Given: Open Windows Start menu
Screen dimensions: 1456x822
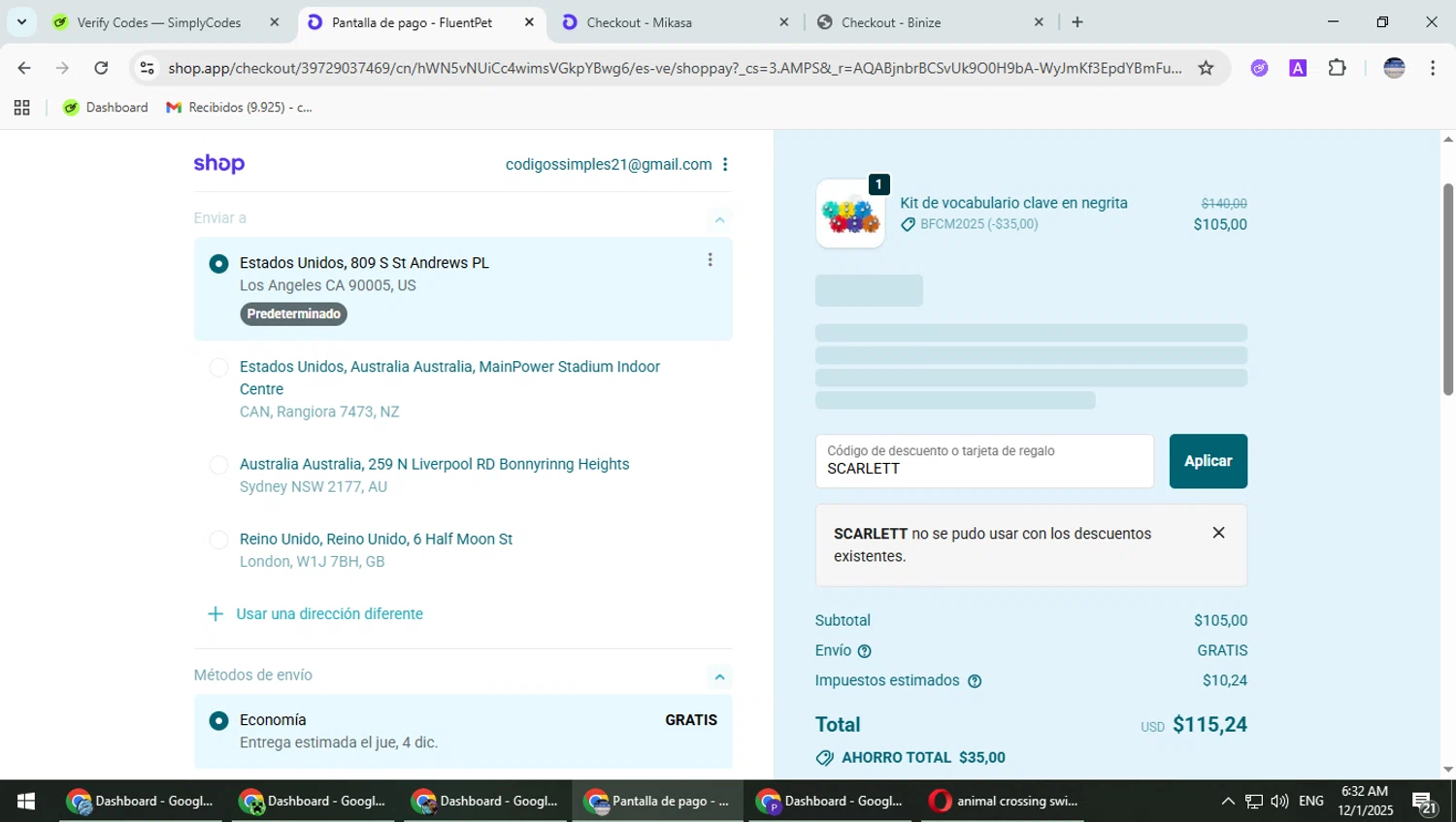Looking at the screenshot, I should coord(26,801).
